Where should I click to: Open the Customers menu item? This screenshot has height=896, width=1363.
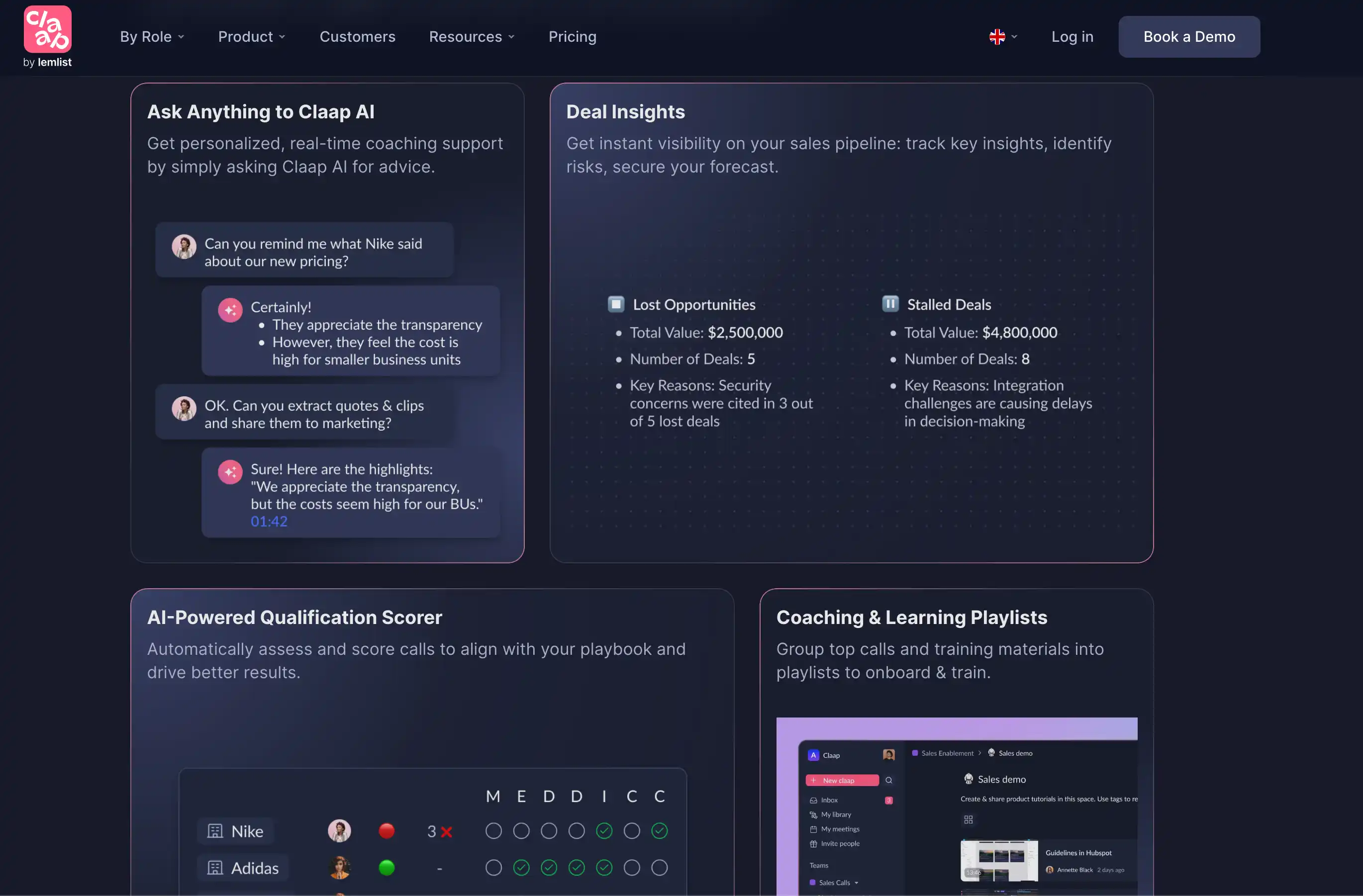pyautogui.click(x=357, y=37)
